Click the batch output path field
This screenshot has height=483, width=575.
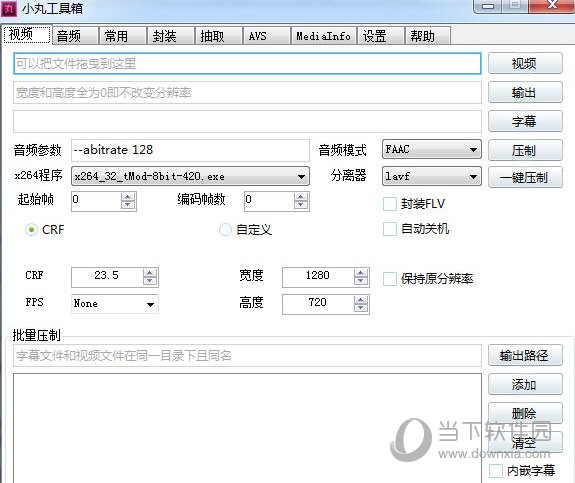tap(247, 355)
